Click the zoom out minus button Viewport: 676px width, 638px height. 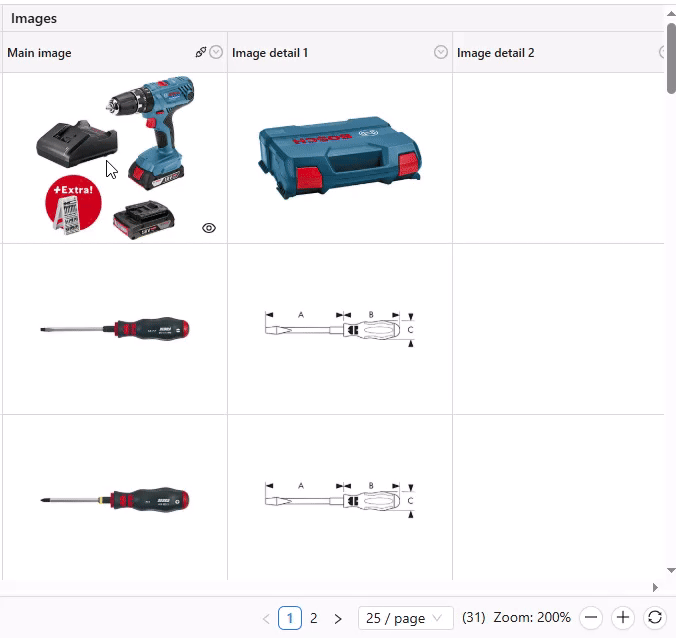[x=591, y=618]
